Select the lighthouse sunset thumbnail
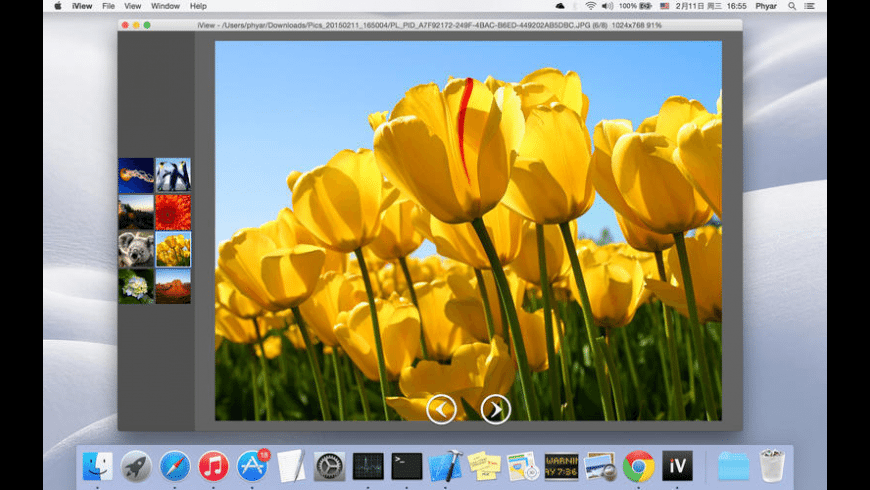The image size is (870, 490). click(136, 212)
